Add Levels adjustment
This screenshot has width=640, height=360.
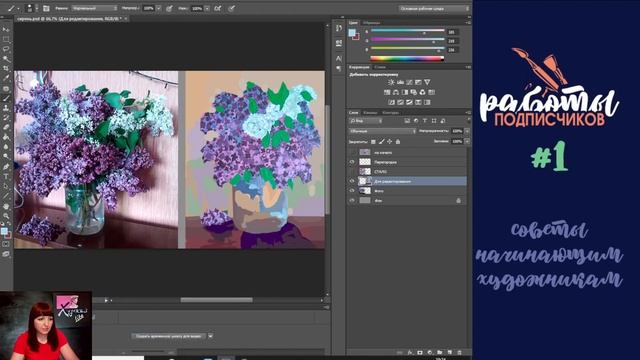[400, 82]
